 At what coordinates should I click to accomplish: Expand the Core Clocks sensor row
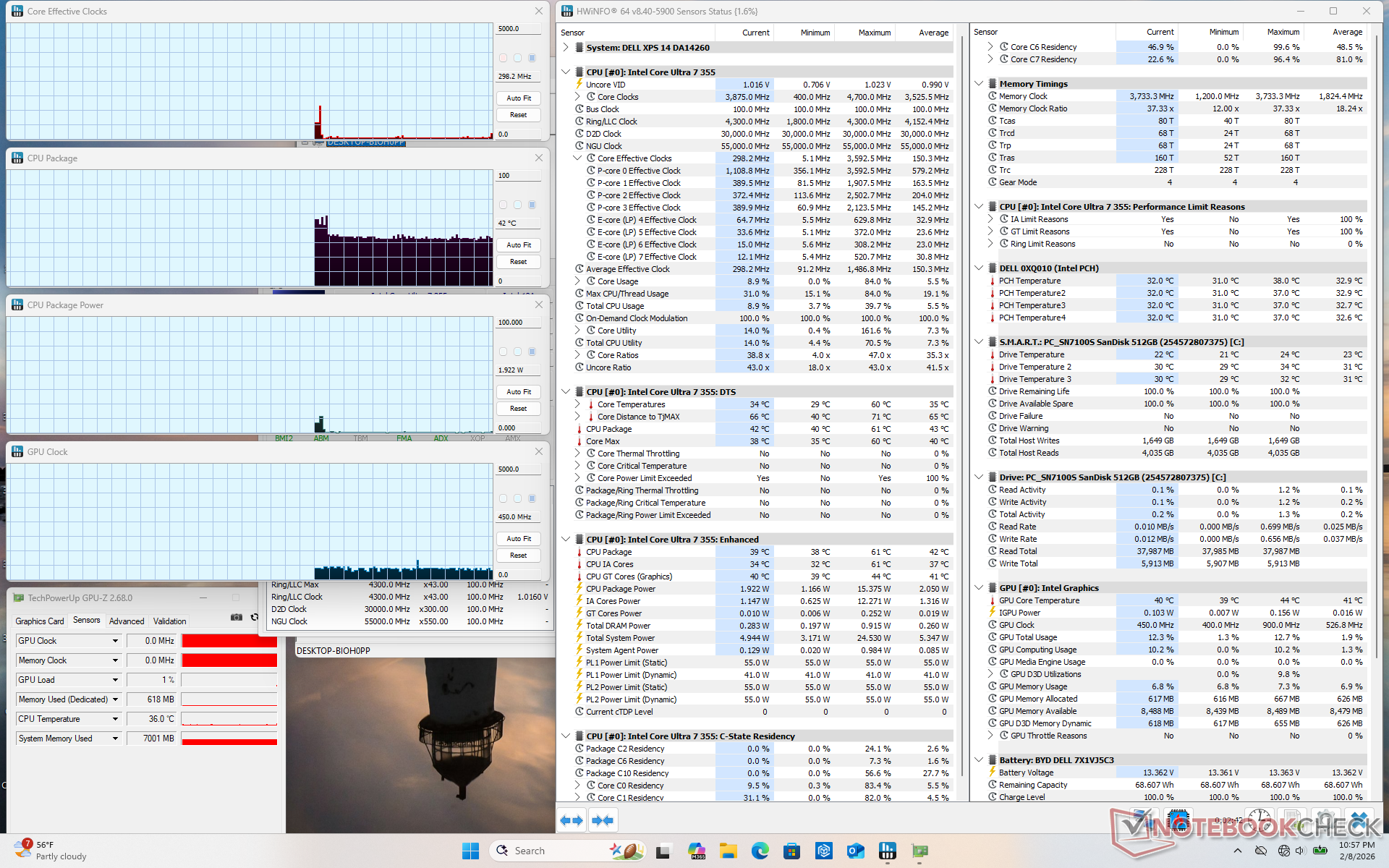click(577, 97)
